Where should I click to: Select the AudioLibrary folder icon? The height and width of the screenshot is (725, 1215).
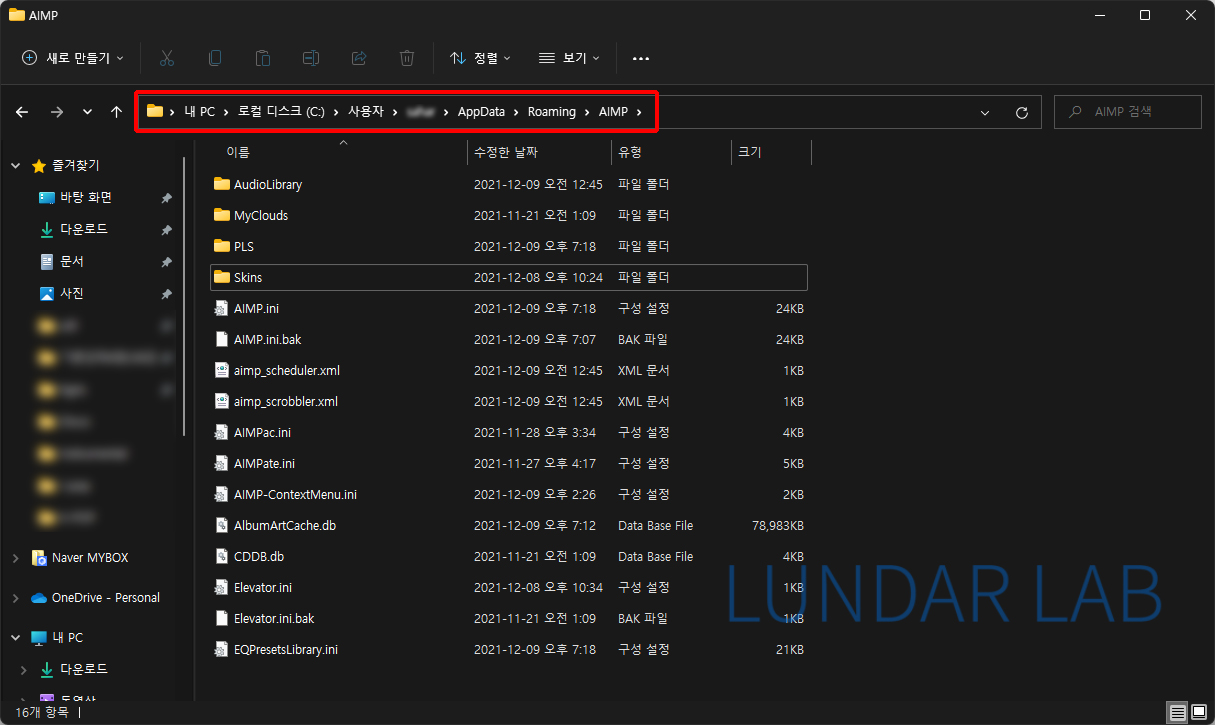[222, 184]
